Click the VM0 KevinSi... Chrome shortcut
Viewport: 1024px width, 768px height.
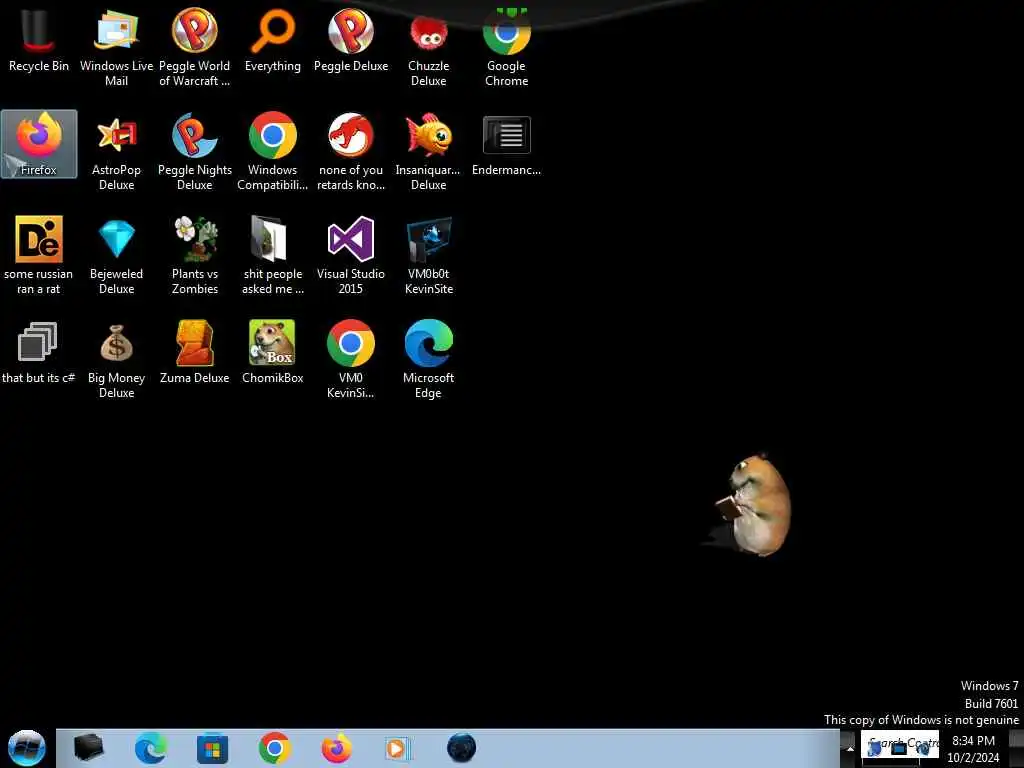(351, 359)
